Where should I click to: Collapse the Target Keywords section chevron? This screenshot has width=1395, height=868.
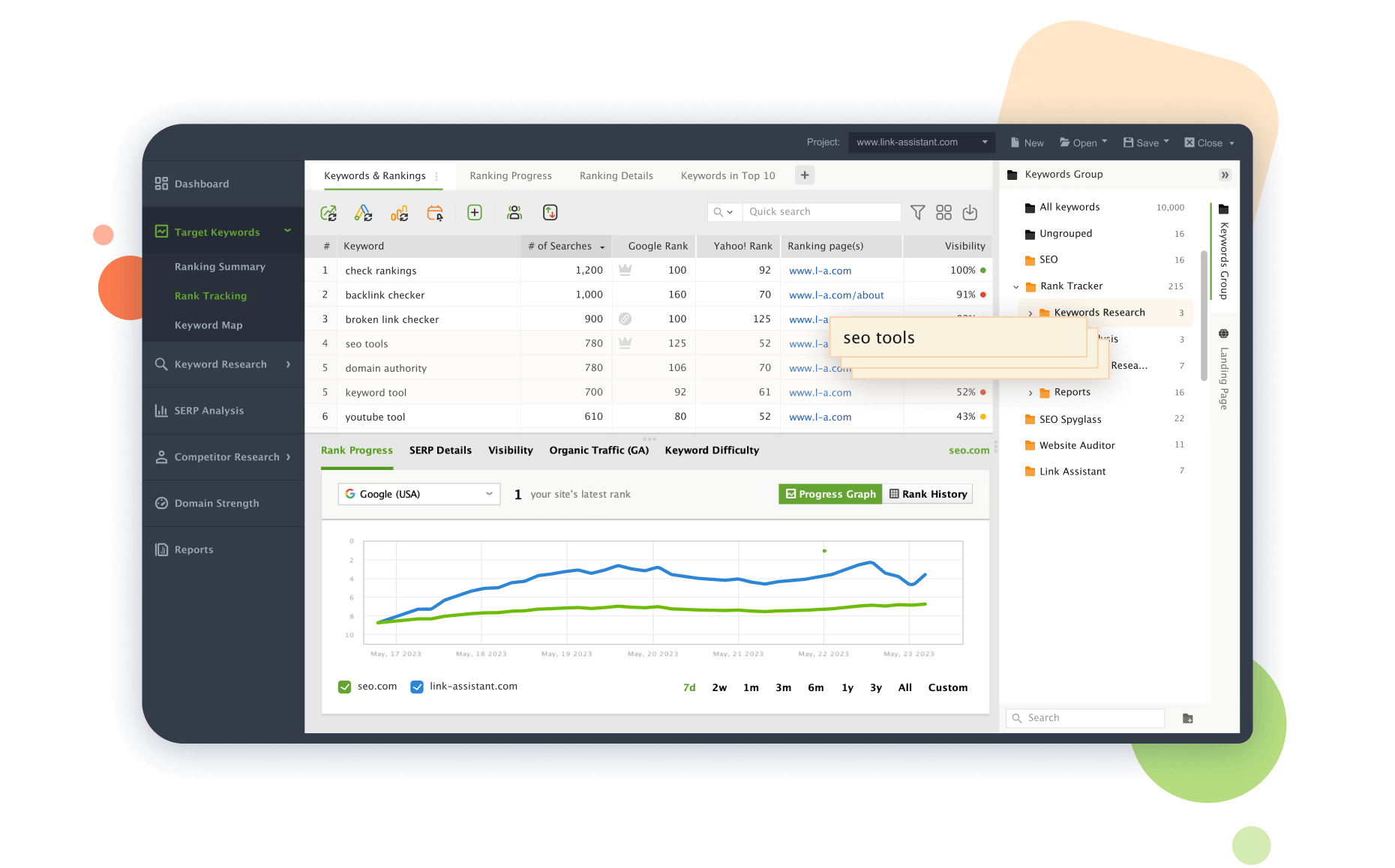(x=287, y=232)
